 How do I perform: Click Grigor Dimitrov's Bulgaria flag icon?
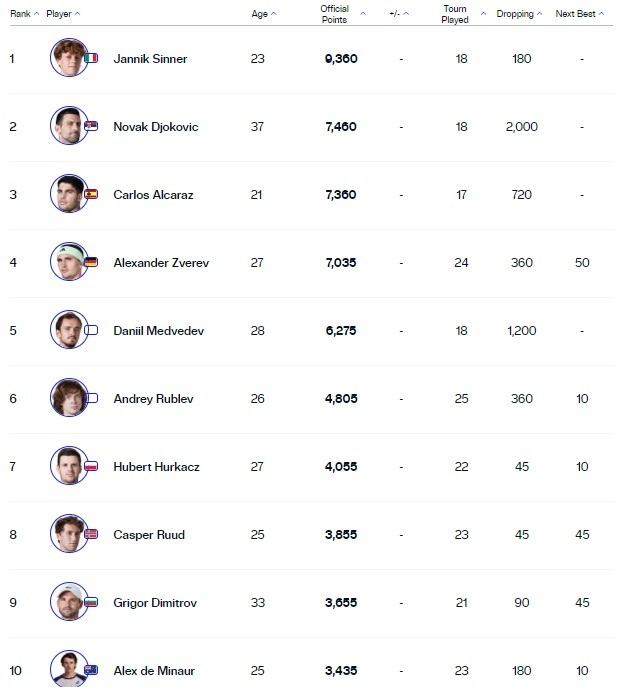(x=92, y=602)
